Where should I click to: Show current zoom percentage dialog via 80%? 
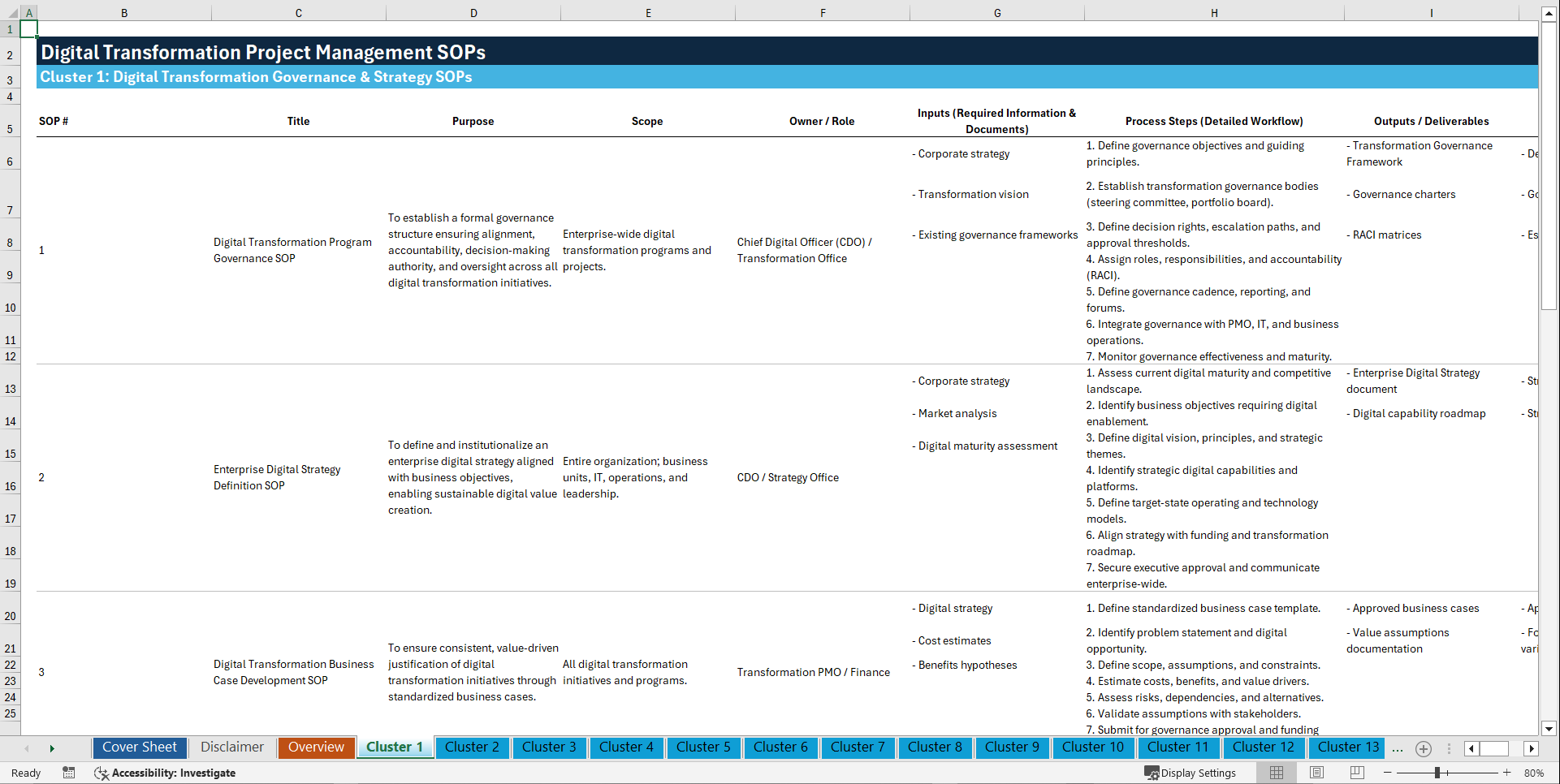[x=1535, y=773]
